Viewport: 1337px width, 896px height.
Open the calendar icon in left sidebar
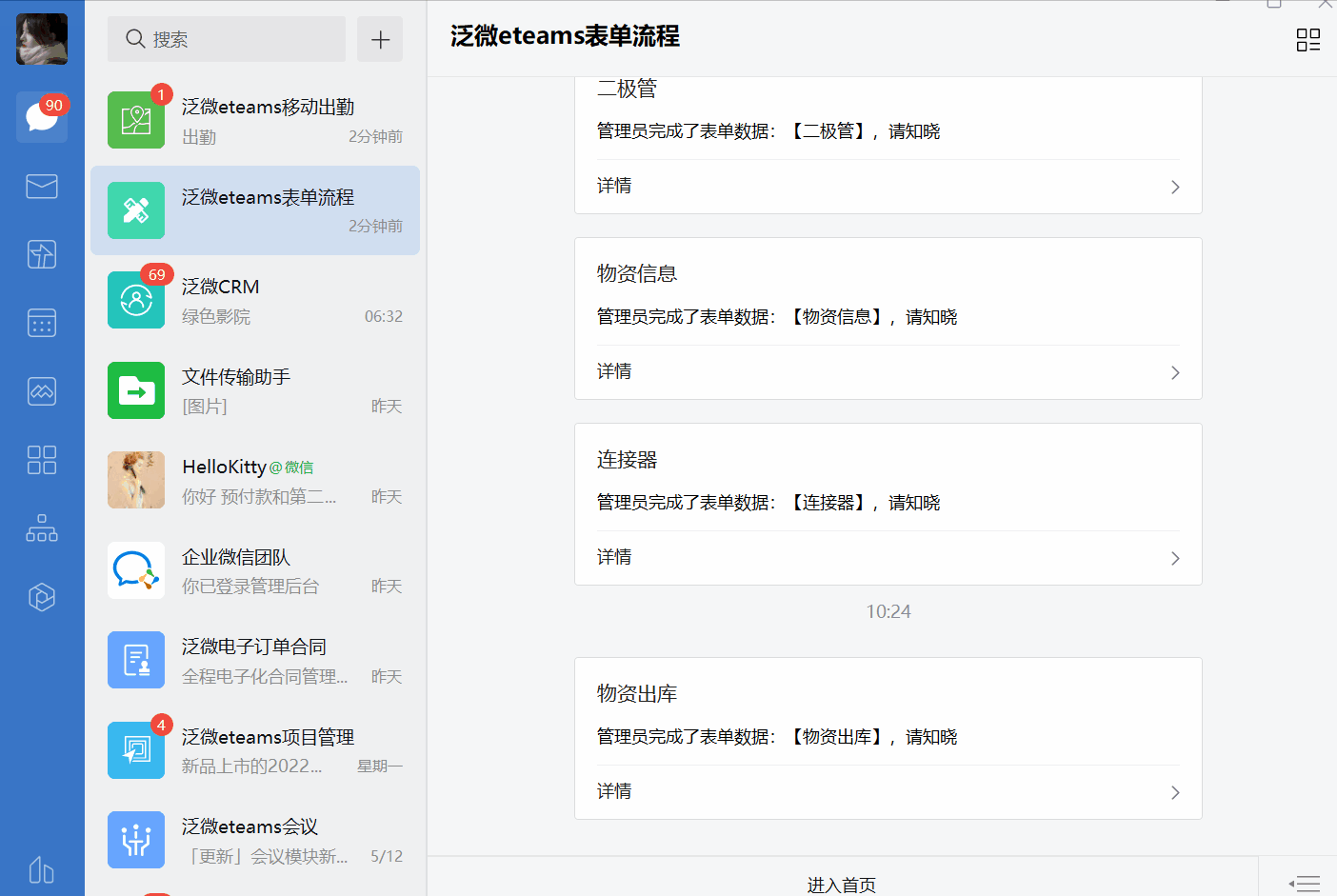coord(42,323)
